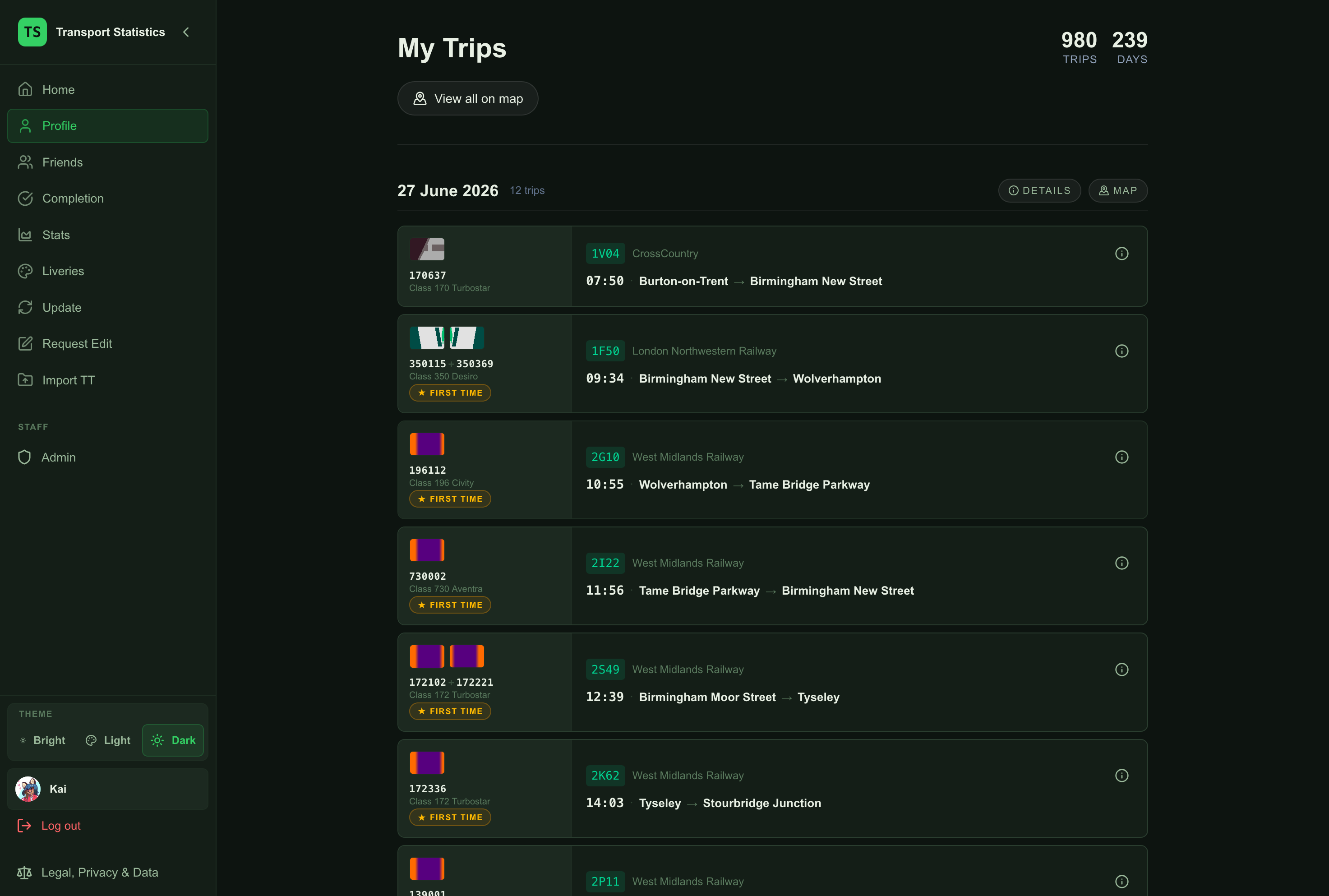Click the Home house icon
This screenshot has height=896, width=1329.
coord(25,90)
